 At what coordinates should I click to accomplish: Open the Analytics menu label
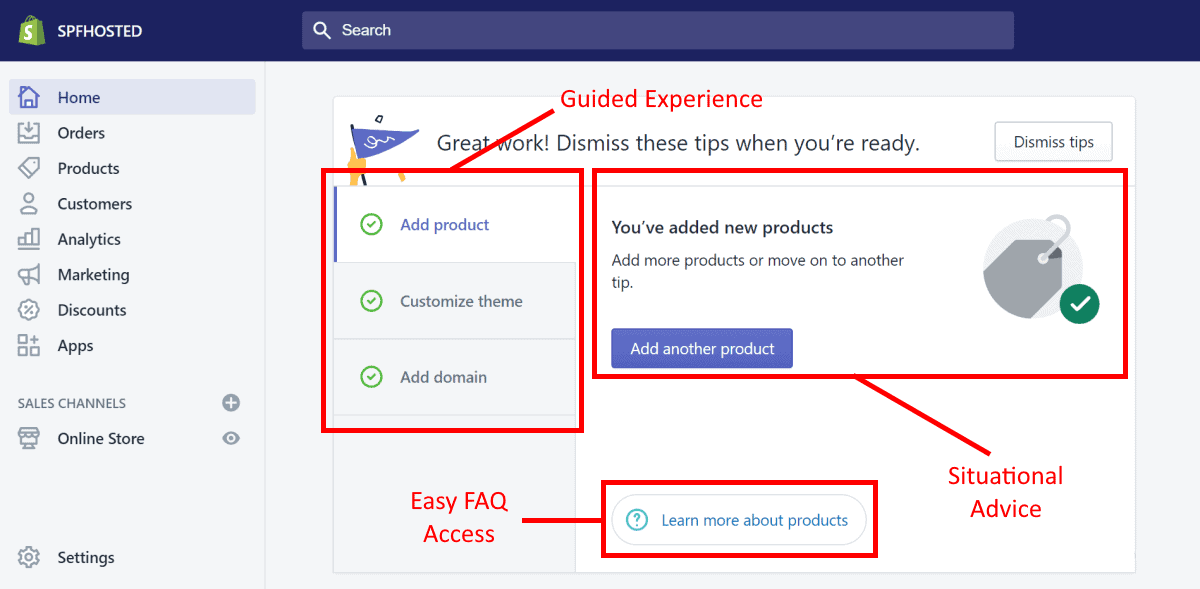pyautogui.click(x=89, y=239)
